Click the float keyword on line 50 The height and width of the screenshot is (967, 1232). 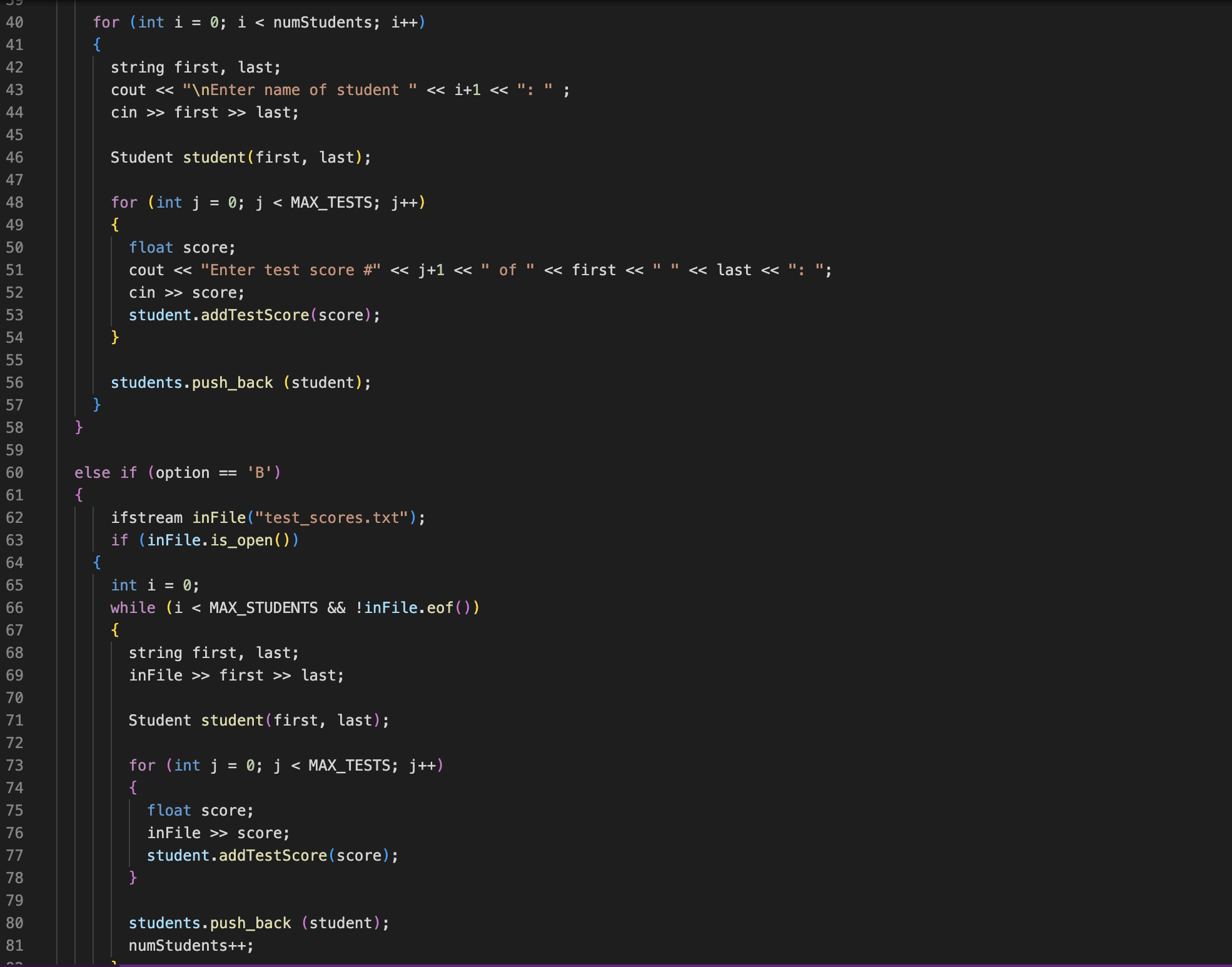tap(151, 247)
